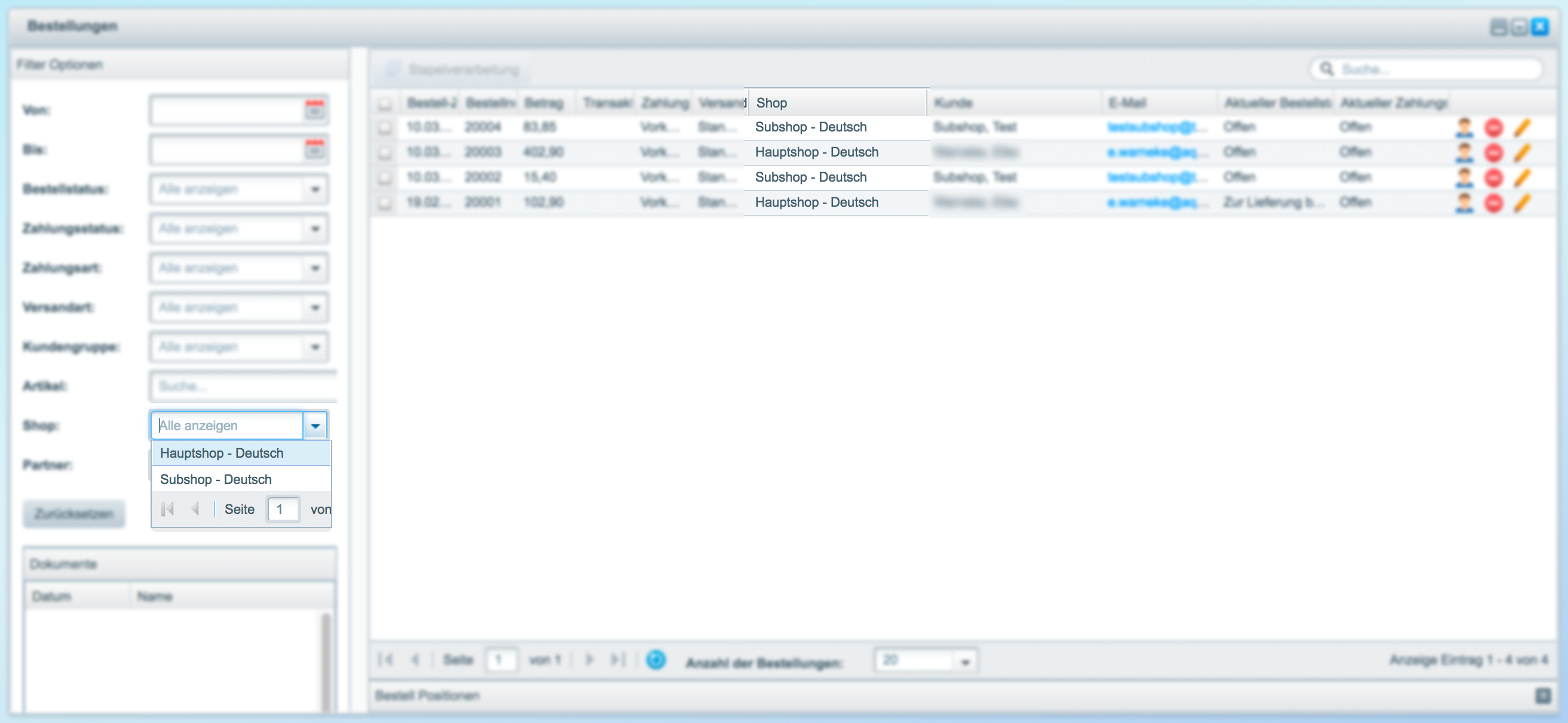
Task: Go to previous page of orders grid
Action: [416, 660]
